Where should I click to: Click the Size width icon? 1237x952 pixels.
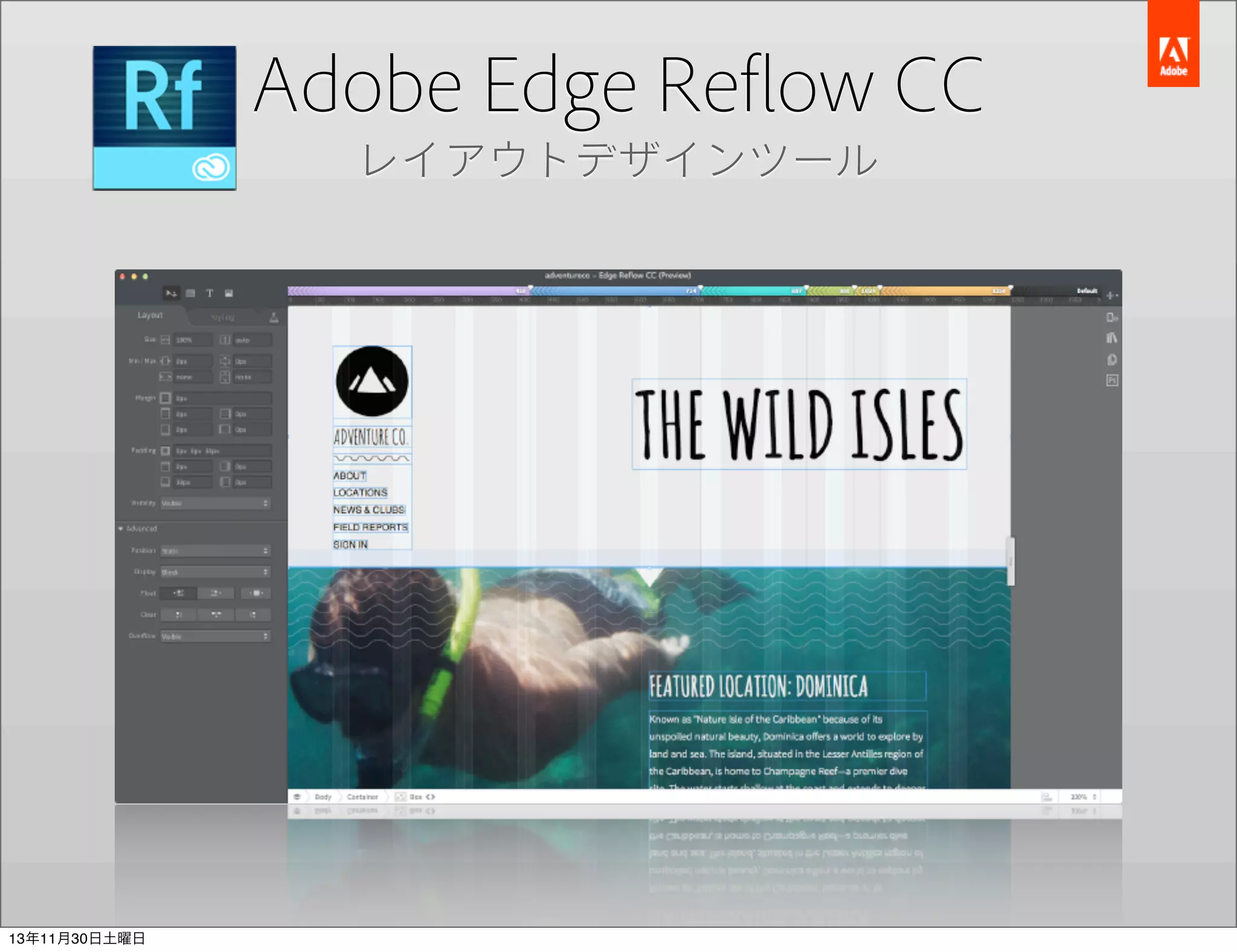[165, 340]
